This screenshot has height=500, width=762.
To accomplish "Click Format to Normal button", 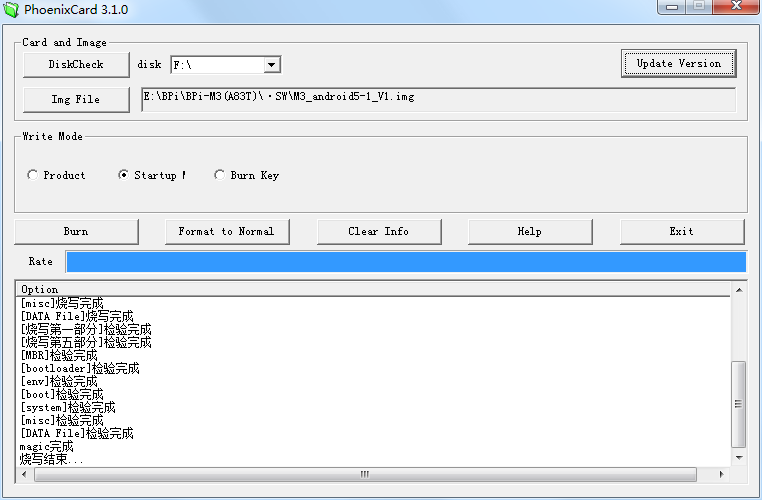I will pos(226,231).
